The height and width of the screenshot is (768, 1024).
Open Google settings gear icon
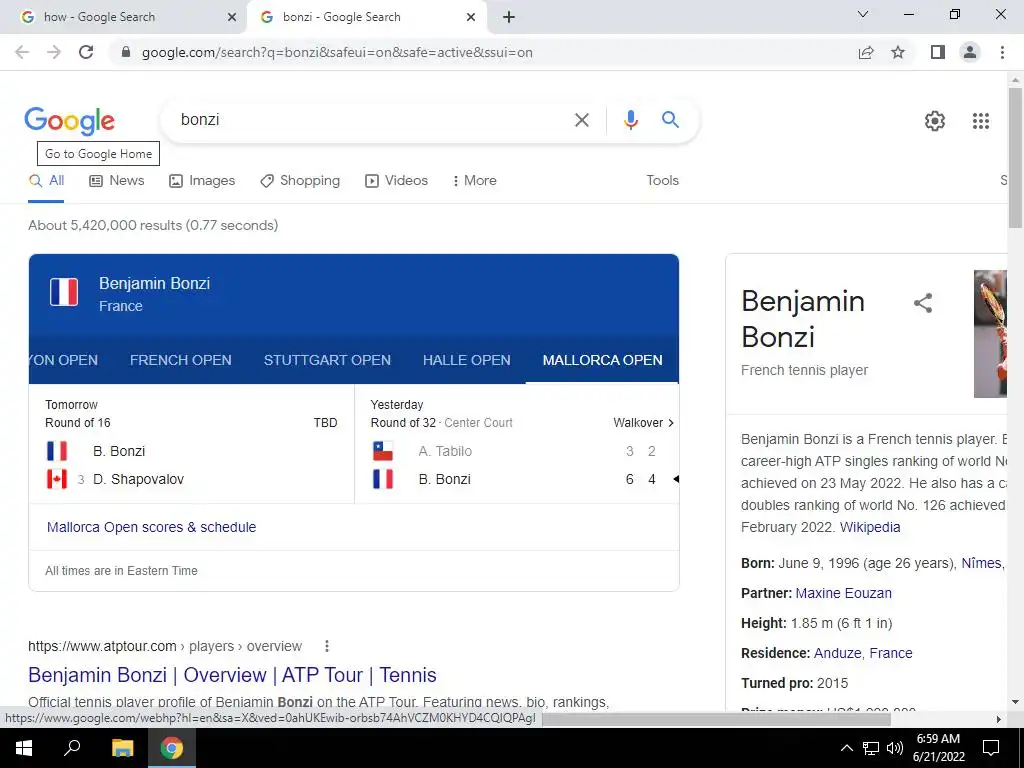coord(935,121)
